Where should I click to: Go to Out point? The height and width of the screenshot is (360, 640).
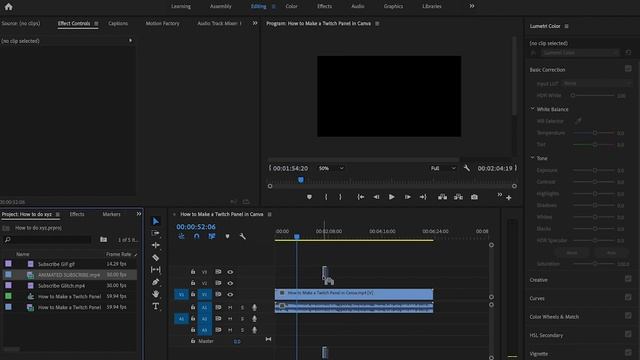(x=423, y=197)
